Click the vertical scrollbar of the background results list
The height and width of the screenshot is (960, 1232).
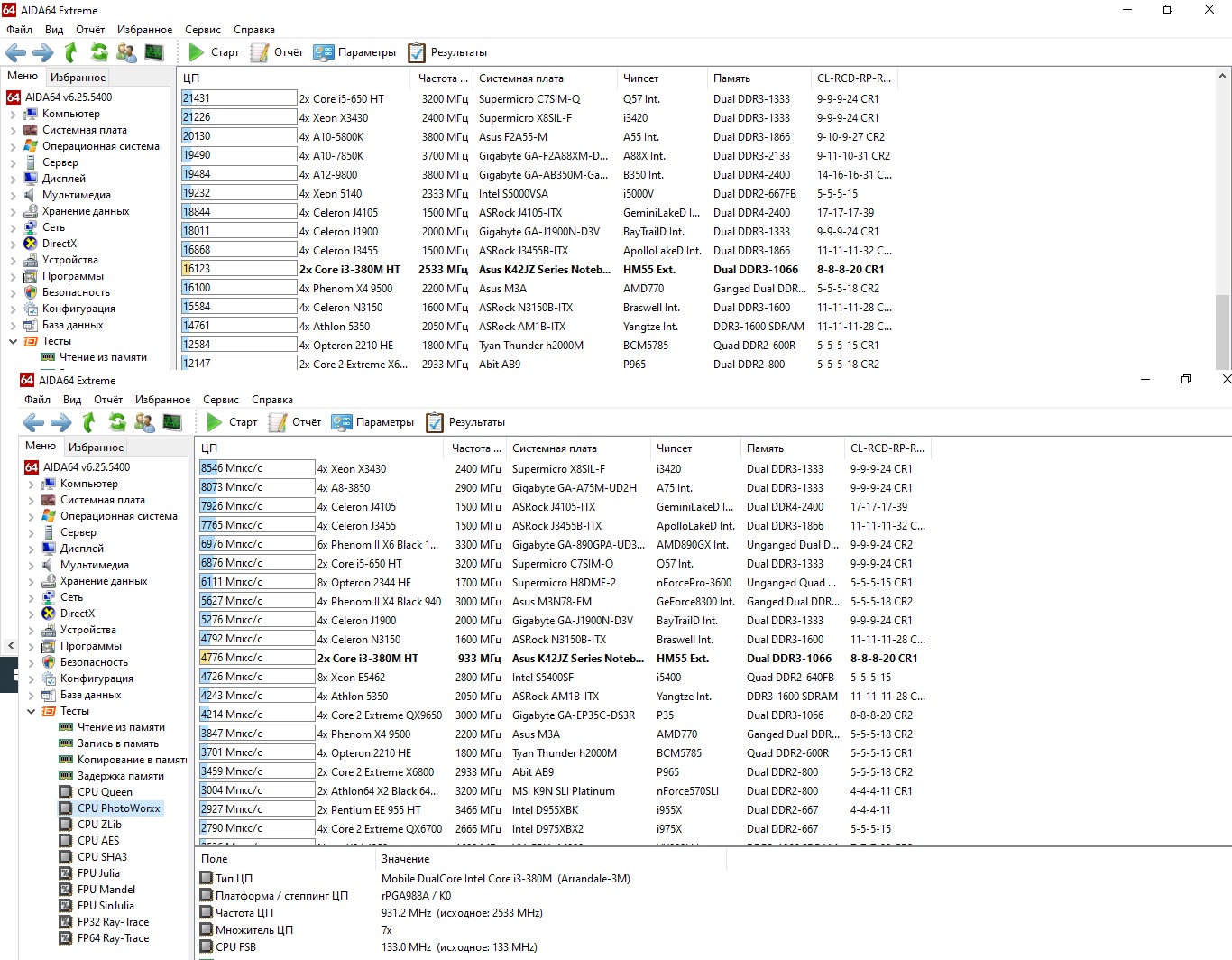point(1223,218)
